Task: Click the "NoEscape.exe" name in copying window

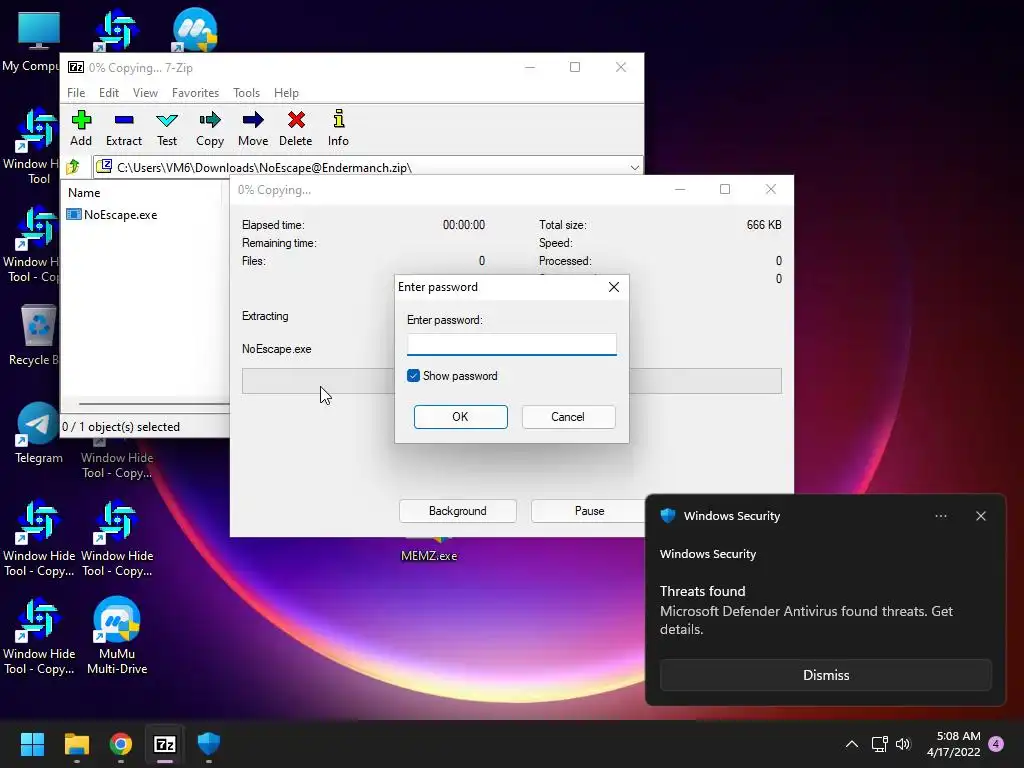Action: point(276,349)
